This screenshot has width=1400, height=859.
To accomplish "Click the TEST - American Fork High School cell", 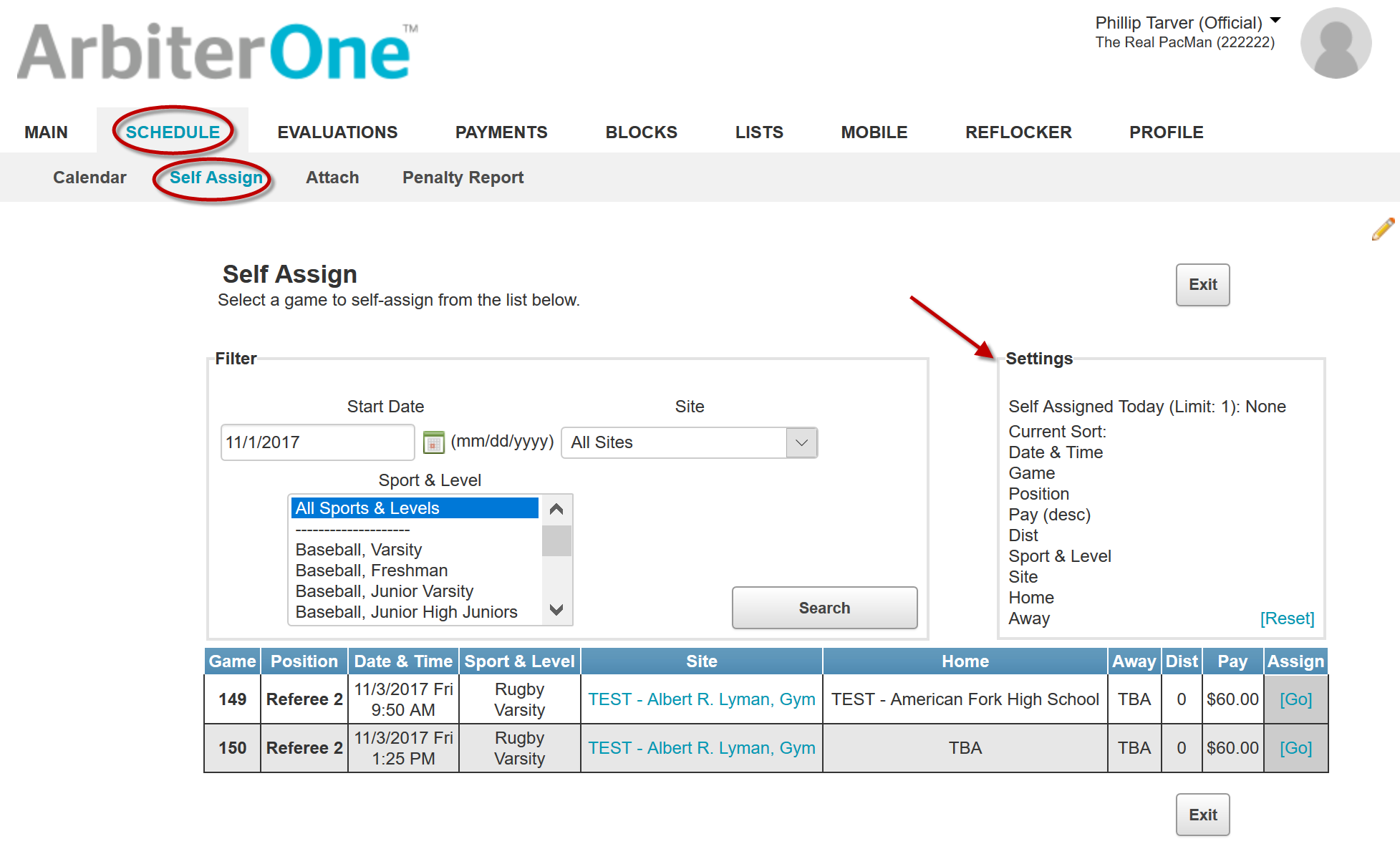I will click(965, 699).
